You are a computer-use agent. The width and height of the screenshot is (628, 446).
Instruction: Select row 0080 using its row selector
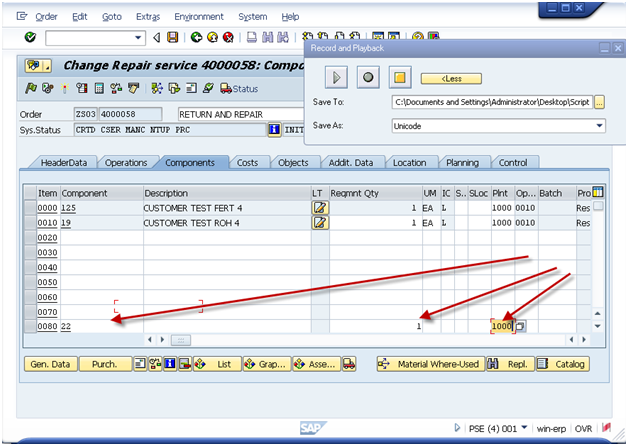(30, 326)
